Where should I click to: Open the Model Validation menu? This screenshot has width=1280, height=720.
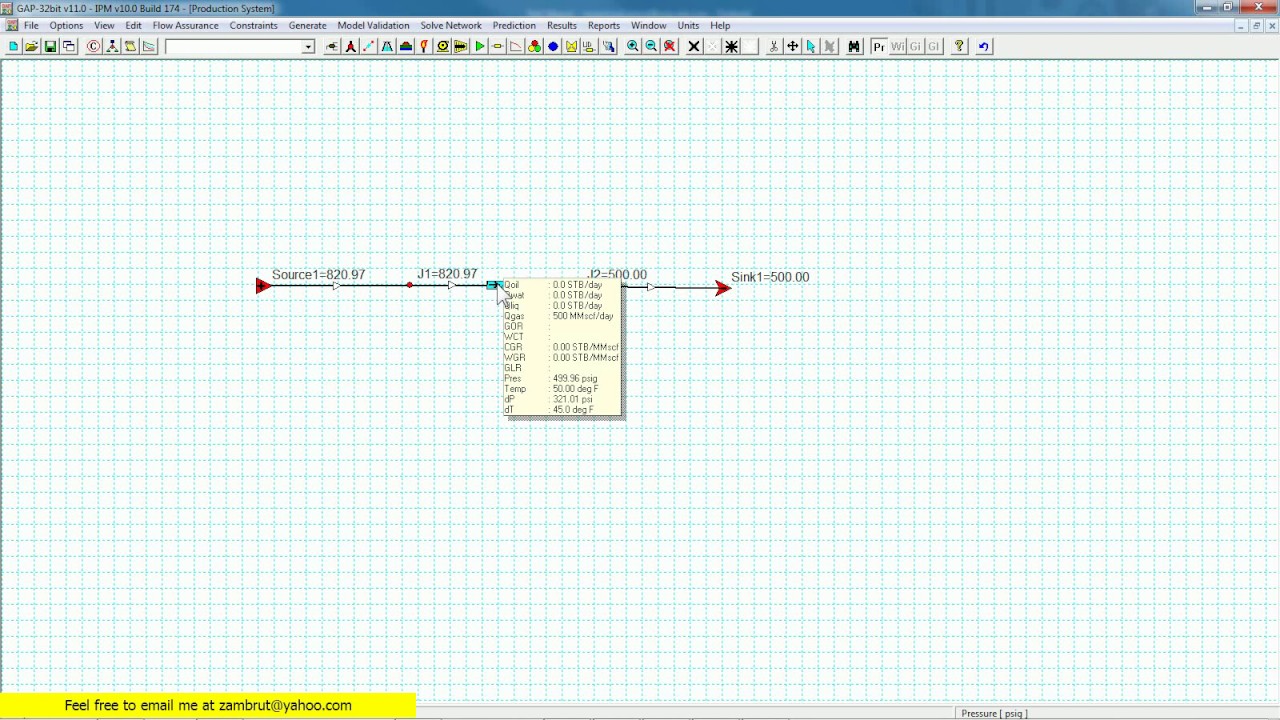coord(373,25)
